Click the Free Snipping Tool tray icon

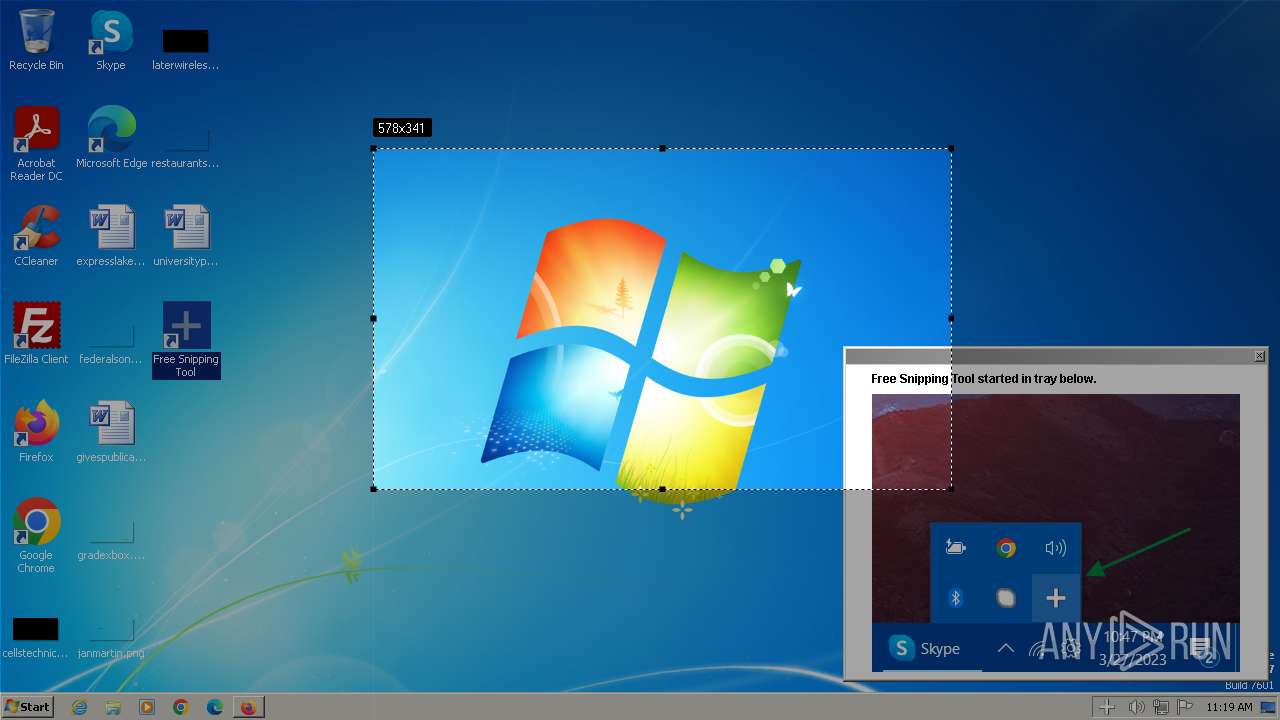click(1107, 707)
